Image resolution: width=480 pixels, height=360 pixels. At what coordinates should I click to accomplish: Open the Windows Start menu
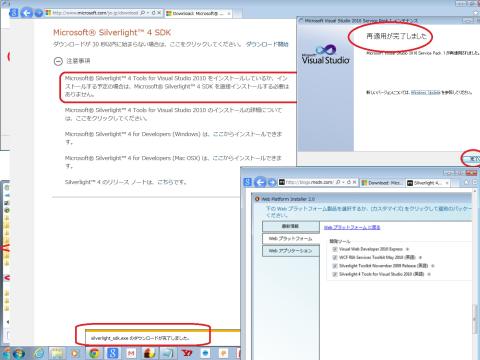18,353
